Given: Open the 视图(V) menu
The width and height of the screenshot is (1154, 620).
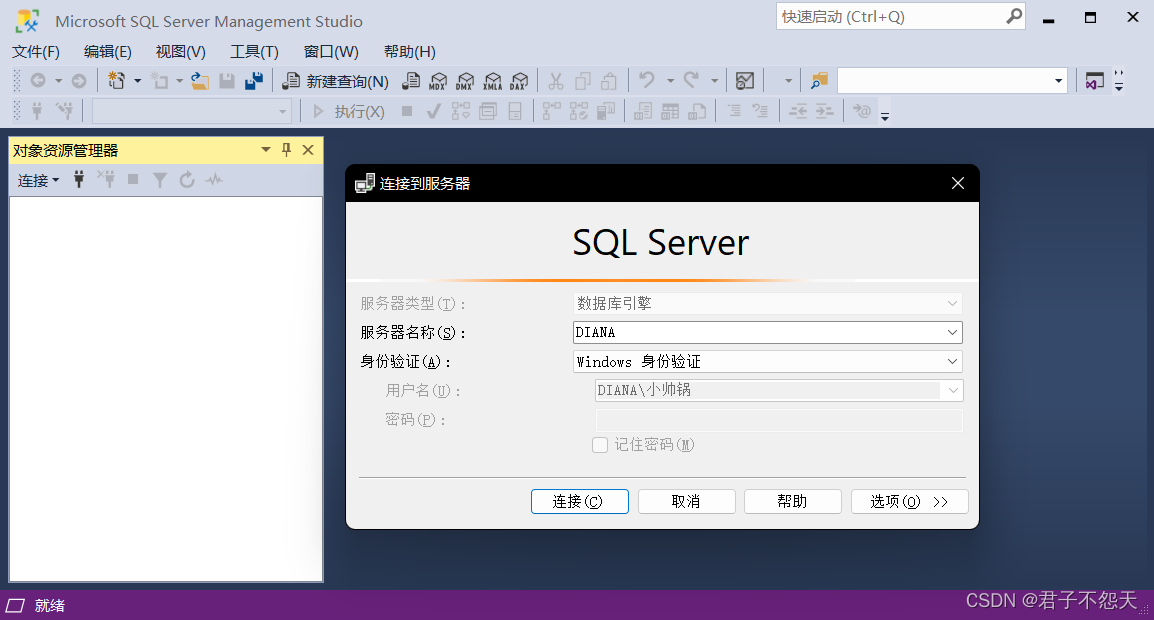Looking at the screenshot, I should click(180, 52).
